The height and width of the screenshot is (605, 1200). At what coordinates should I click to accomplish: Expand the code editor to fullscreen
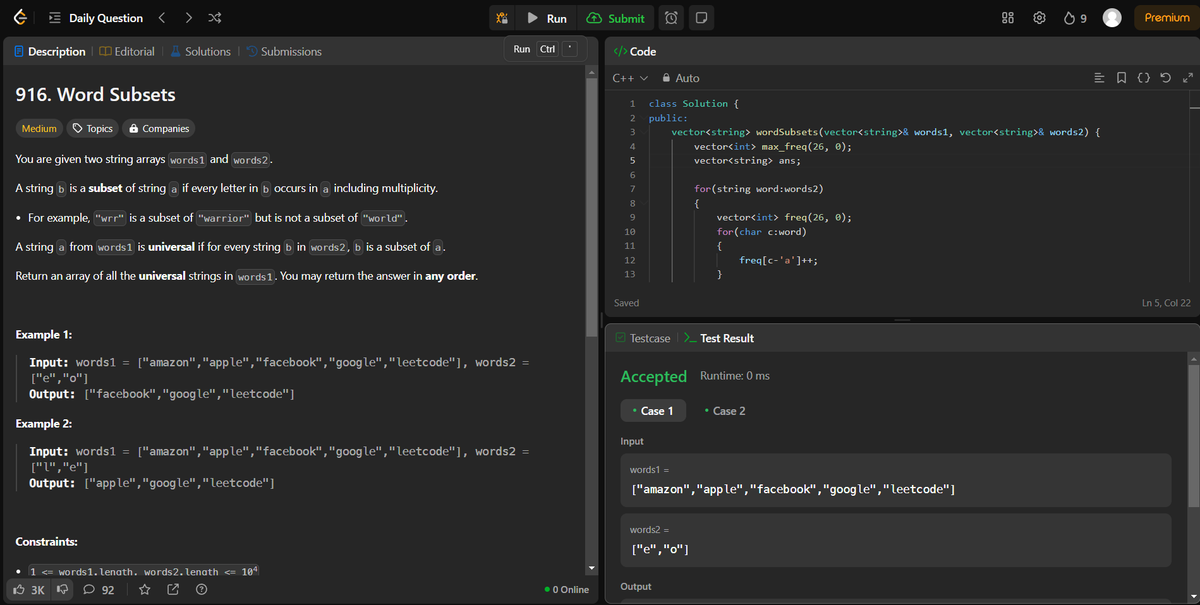click(1188, 77)
